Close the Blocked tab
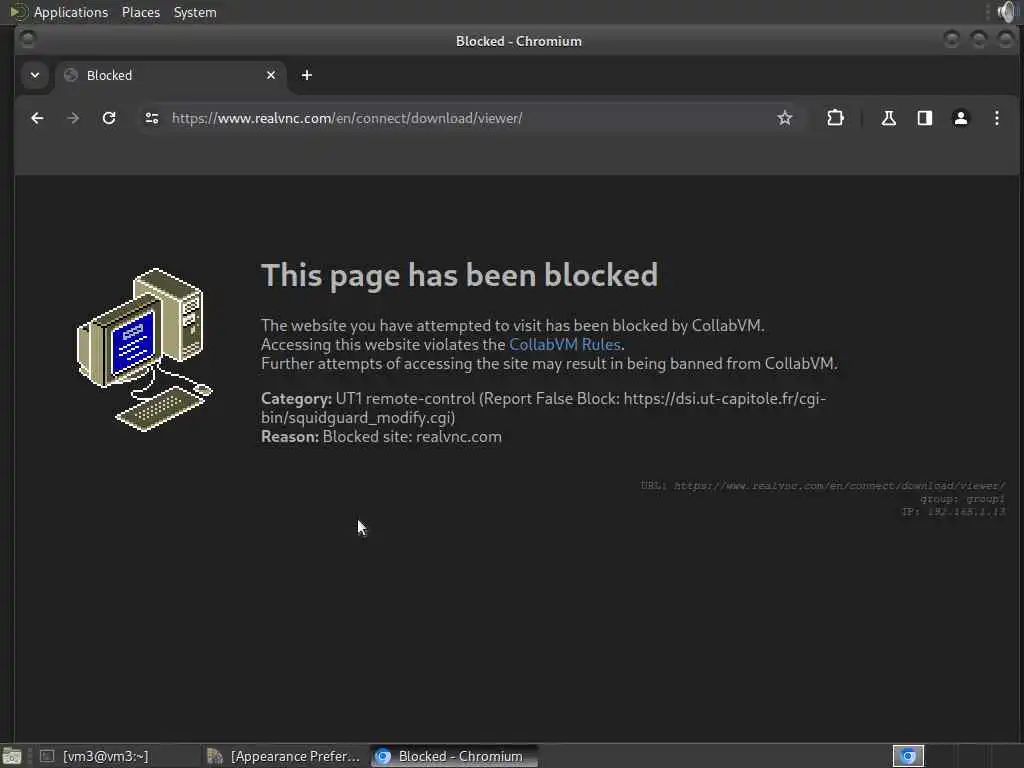 (271, 75)
